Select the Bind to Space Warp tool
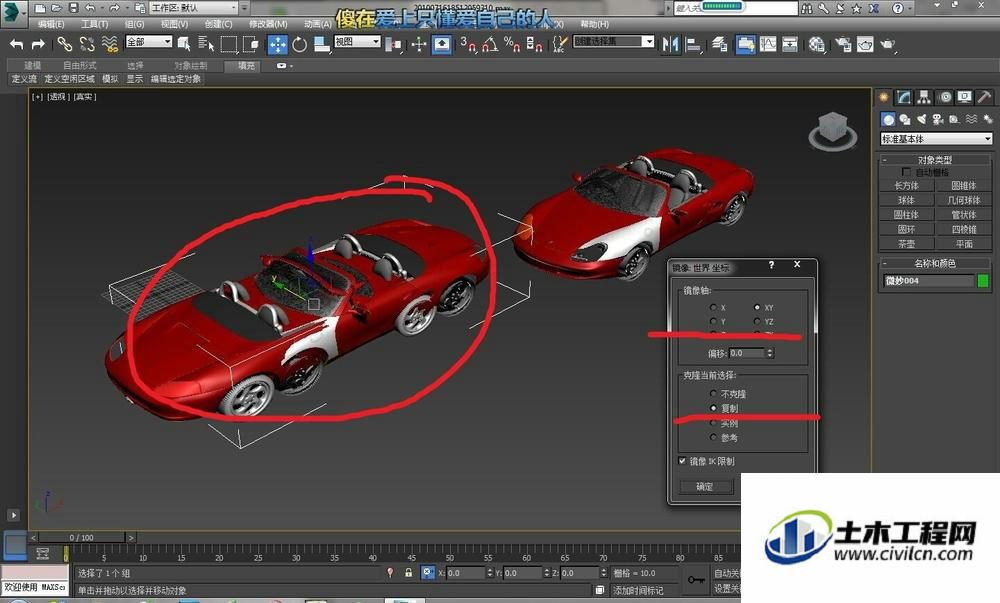Viewport: 1000px width, 603px height. pyautogui.click(x=110, y=44)
